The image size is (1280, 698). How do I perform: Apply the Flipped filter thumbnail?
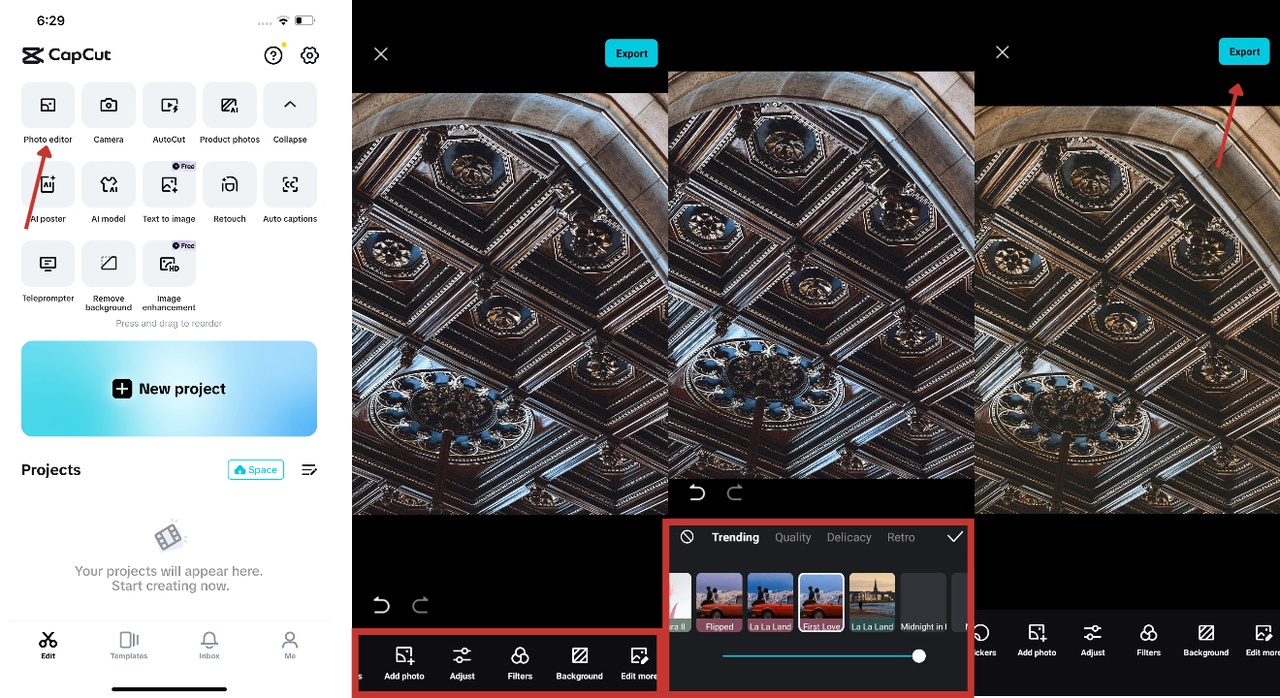coord(719,602)
